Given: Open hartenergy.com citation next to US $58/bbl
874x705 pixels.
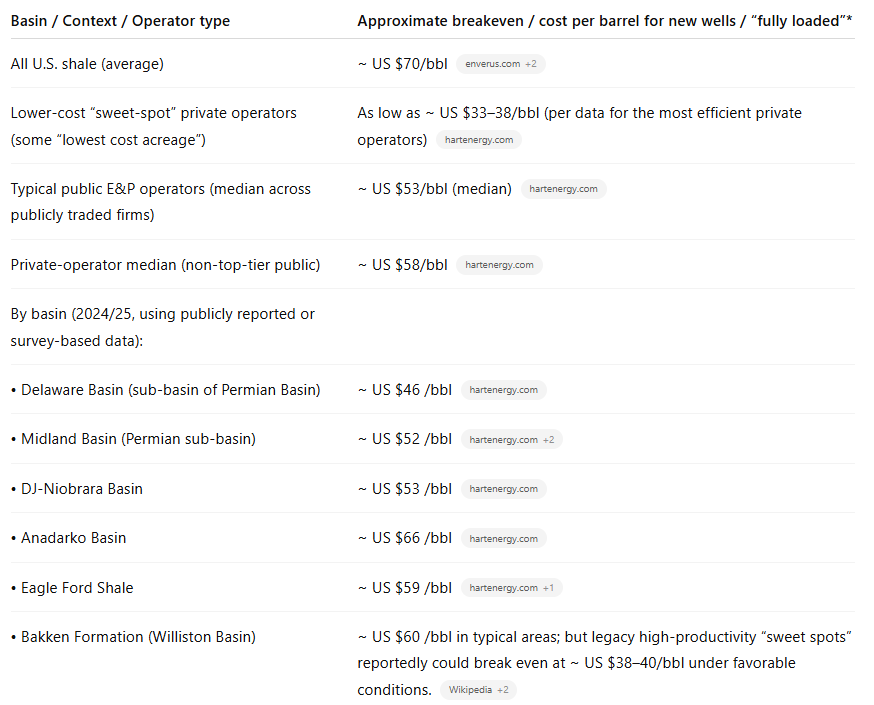Looking at the screenshot, I should pyautogui.click(x=500, y=265).
